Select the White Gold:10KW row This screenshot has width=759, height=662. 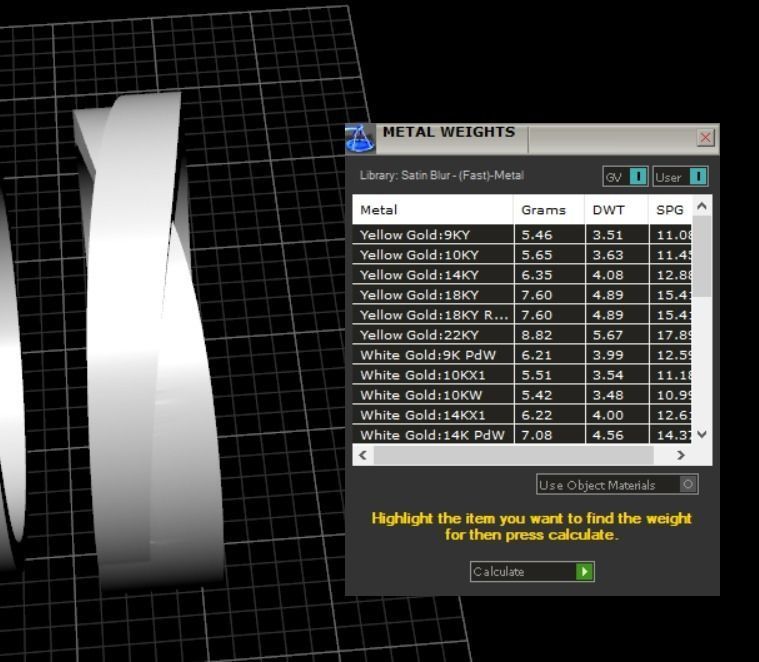coord(522,395)
